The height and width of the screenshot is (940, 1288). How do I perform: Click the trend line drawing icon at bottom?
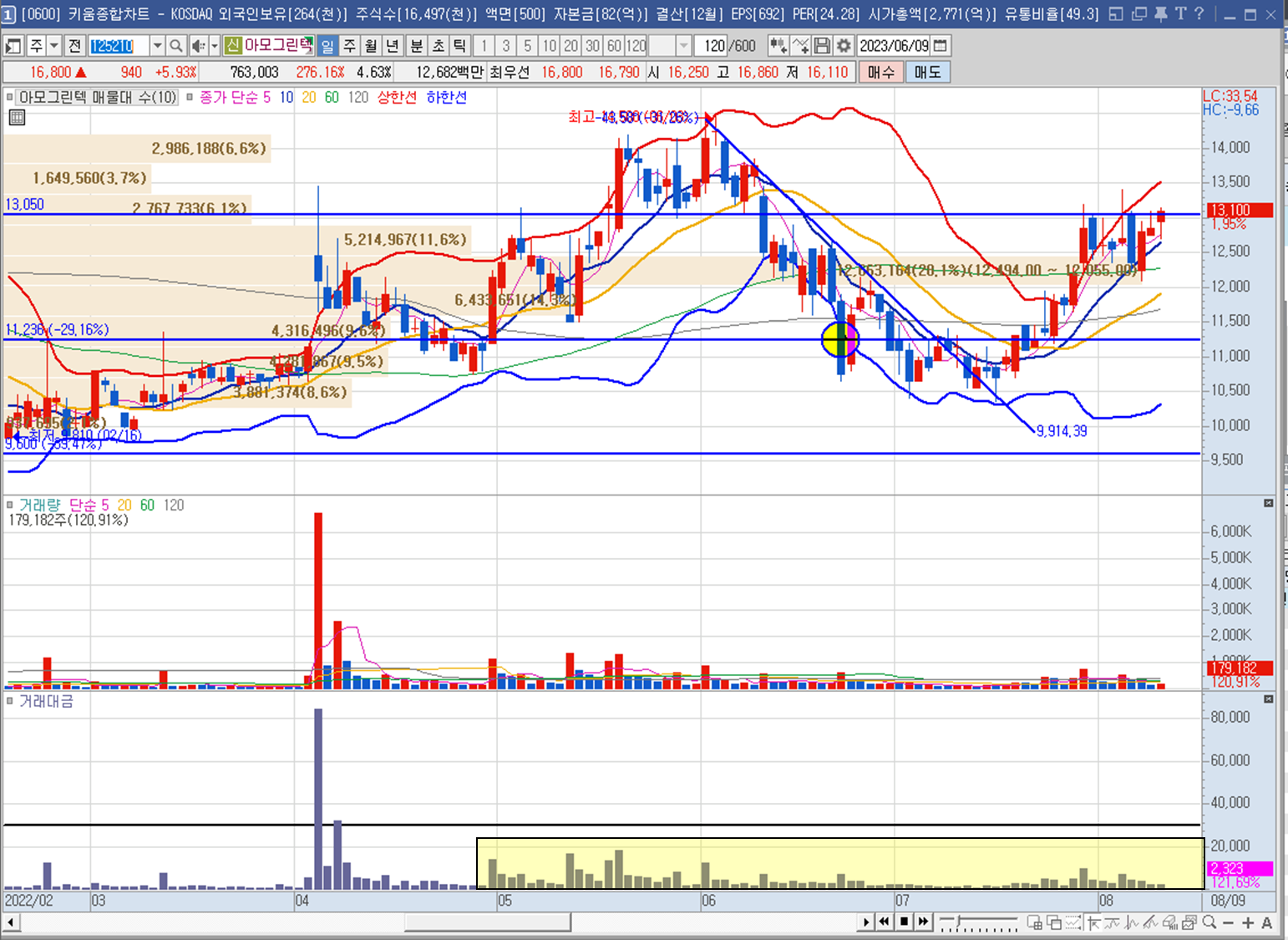[1152, 922]
